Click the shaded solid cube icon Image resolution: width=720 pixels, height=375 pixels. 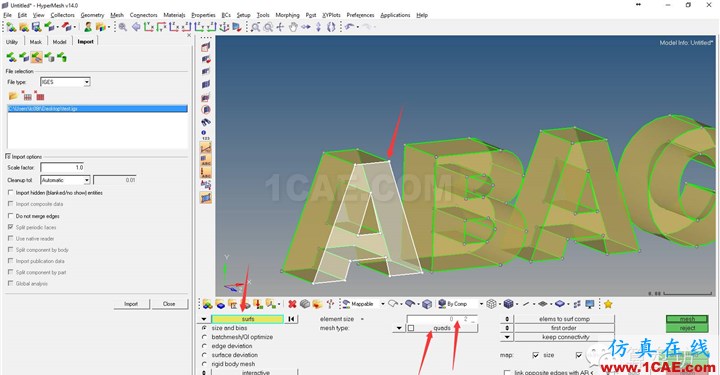[508, 304]
